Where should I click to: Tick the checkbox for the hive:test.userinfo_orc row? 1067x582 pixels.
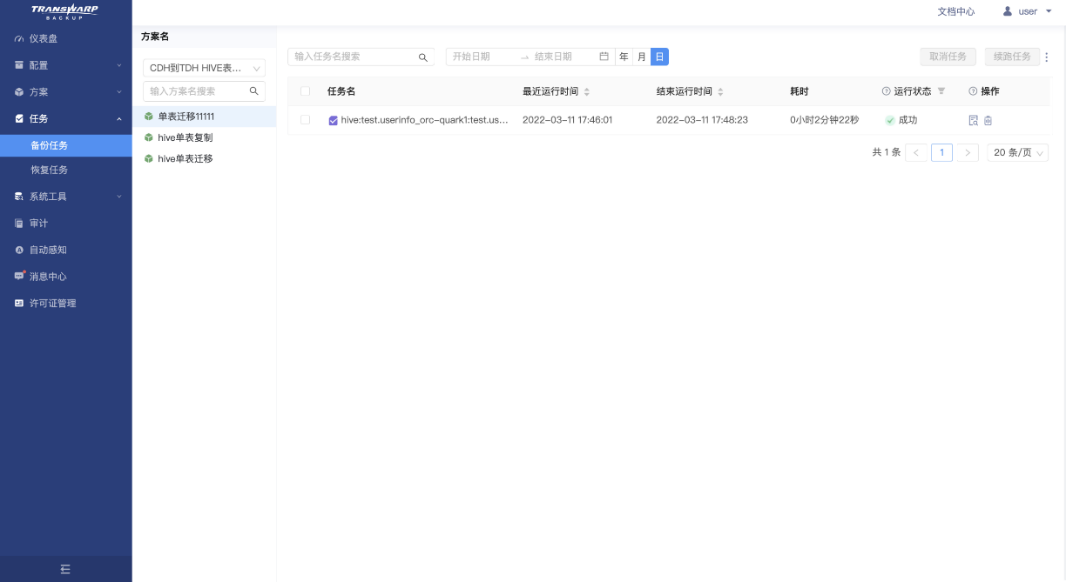(305, 120)
